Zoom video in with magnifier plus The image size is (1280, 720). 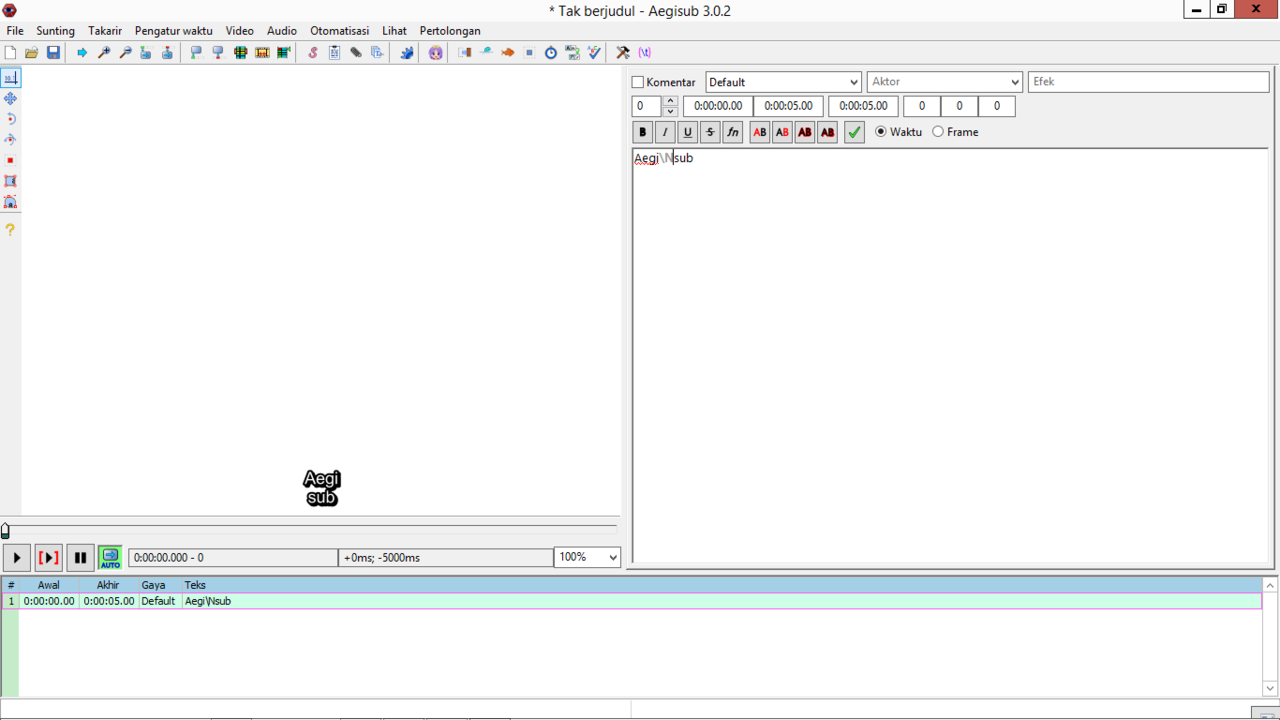[103, 52]
